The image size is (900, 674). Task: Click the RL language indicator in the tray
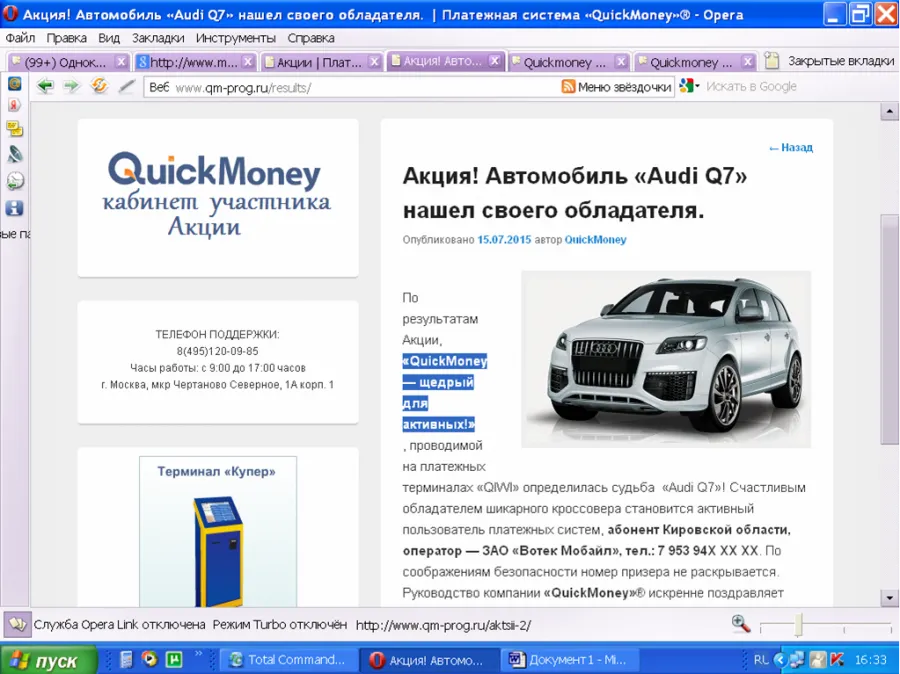(x=761, y=660)
